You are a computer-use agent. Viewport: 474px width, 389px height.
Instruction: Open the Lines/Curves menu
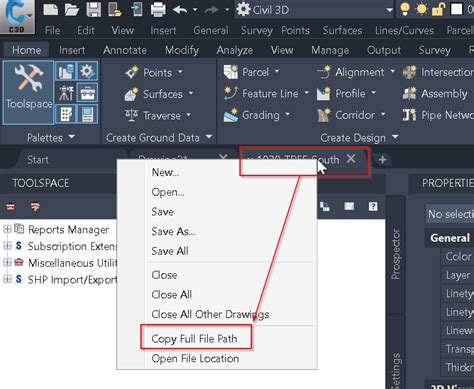point(404,31)
